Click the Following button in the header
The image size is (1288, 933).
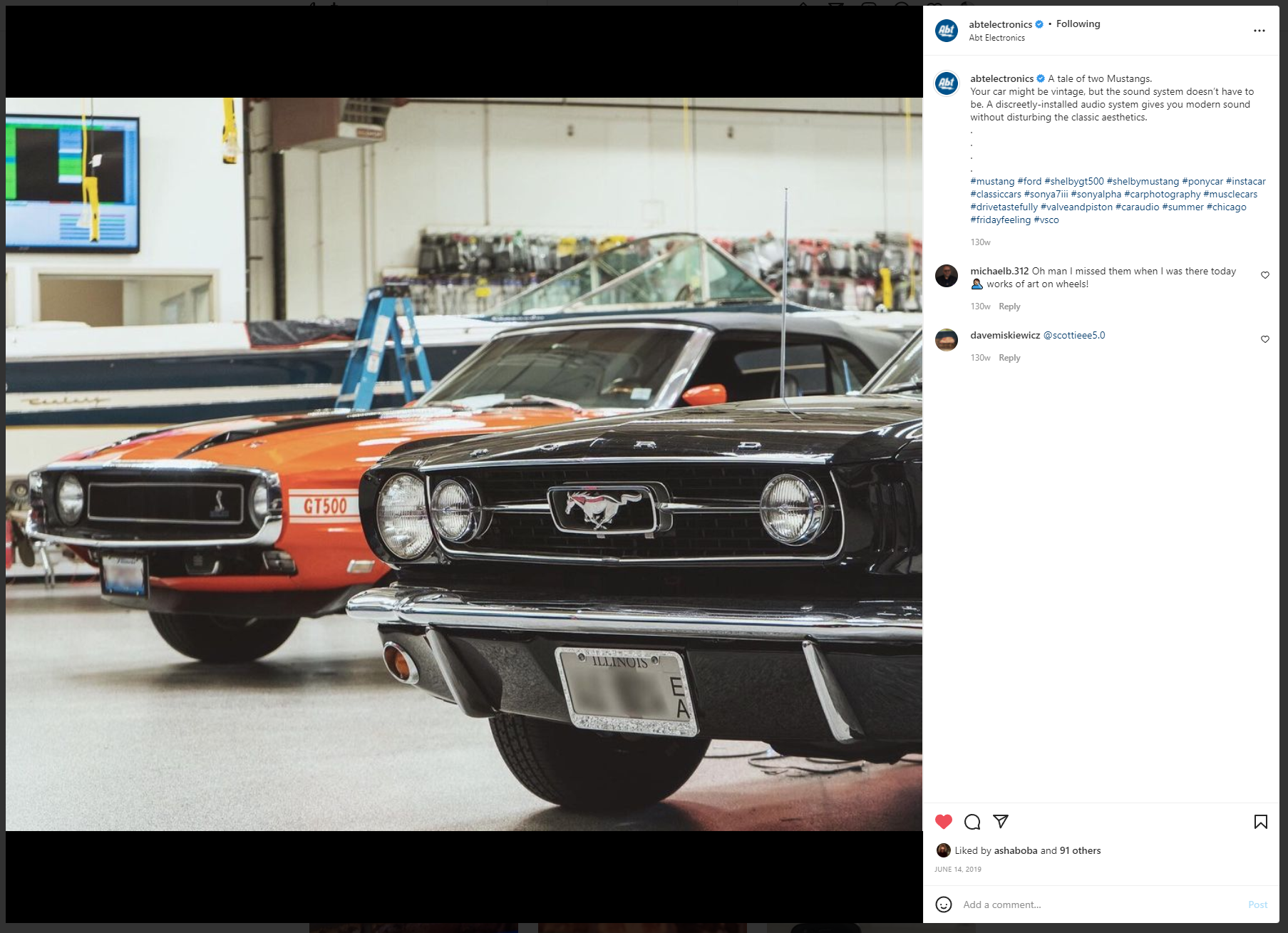(x=1078, y=24)
